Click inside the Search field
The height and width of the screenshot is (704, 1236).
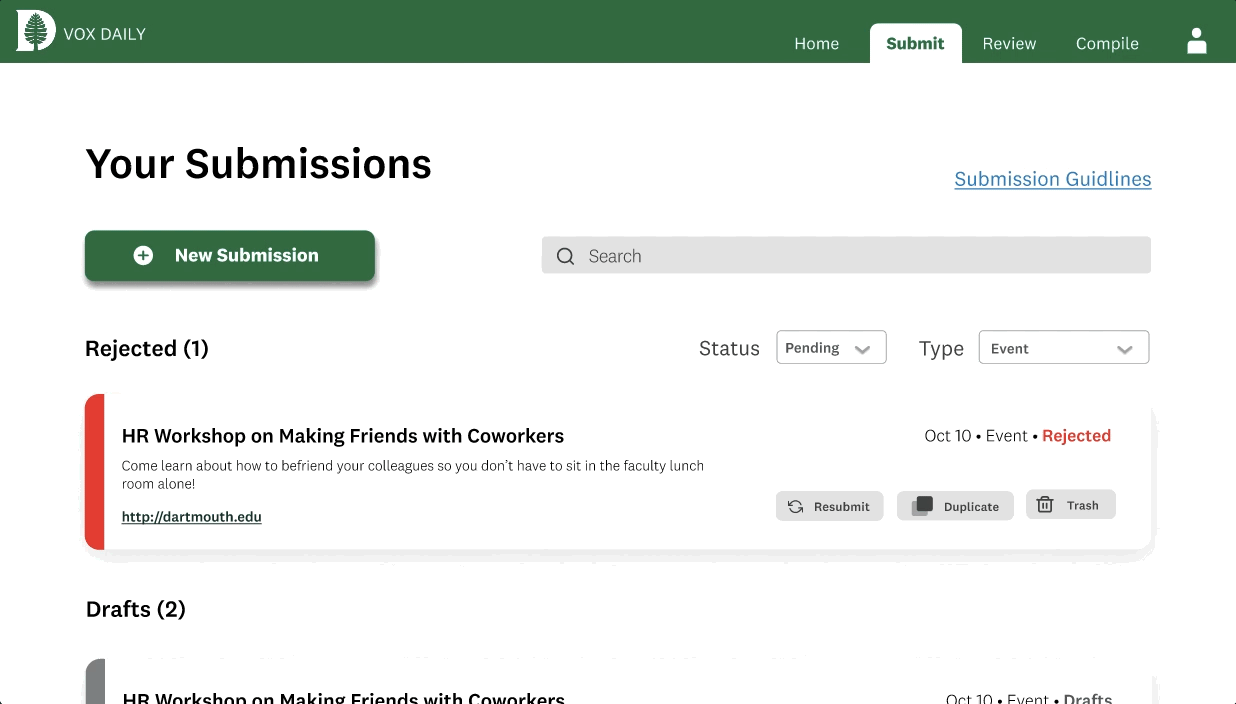(x=846, y=255)
